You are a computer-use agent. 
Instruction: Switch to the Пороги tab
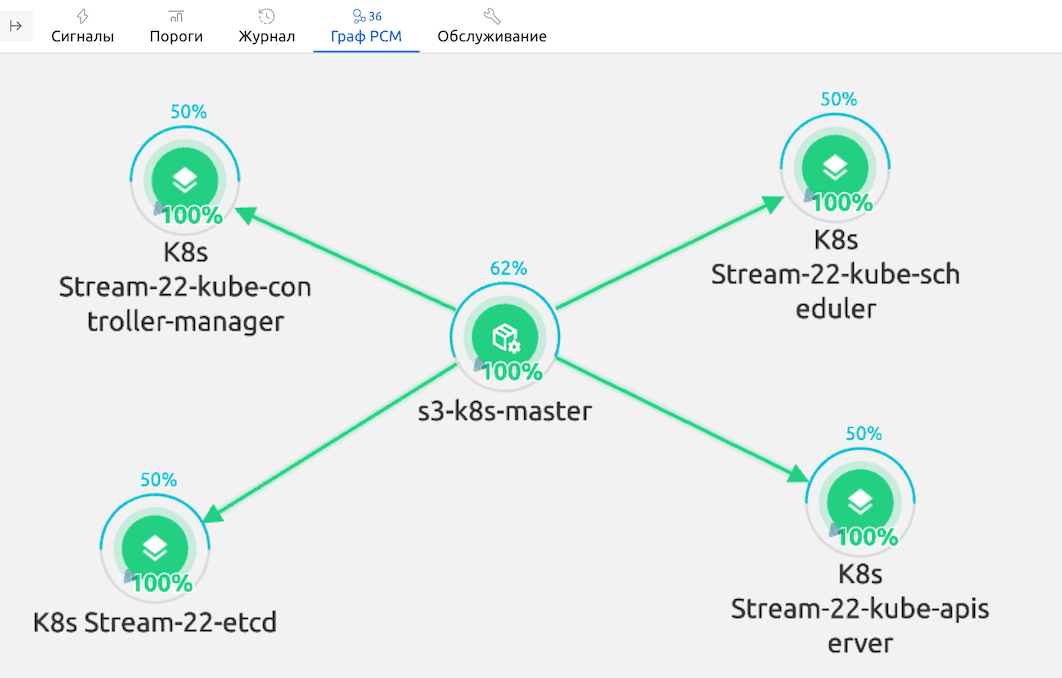click(176, 27)
